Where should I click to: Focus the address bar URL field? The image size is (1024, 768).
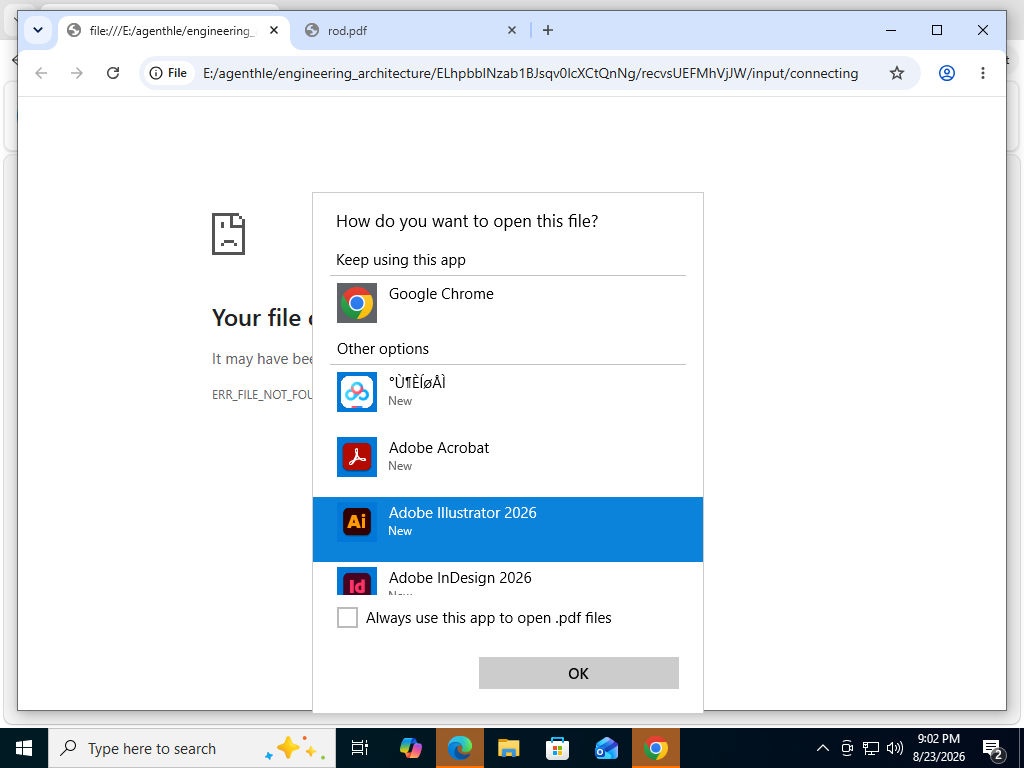(530, 73)
